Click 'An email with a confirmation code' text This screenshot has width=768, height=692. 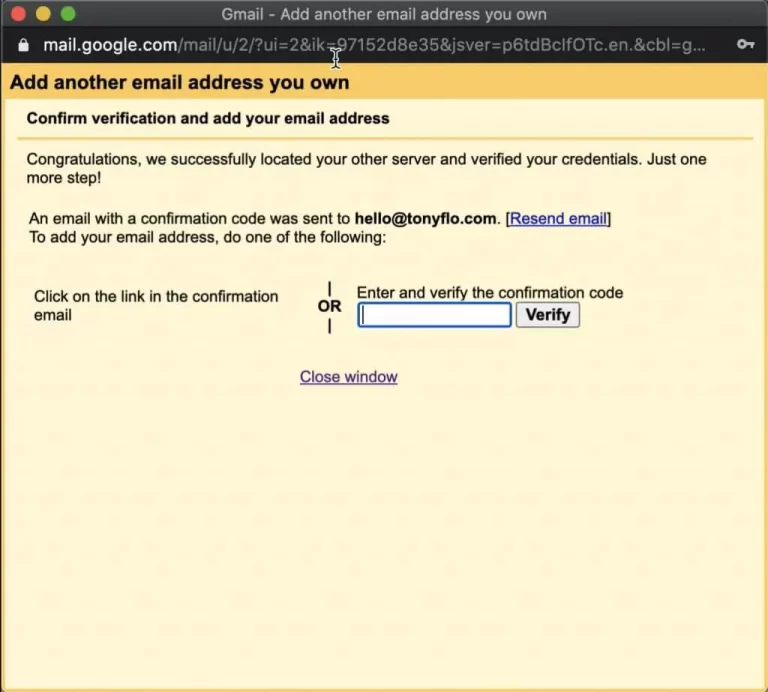tap(190, 219)
